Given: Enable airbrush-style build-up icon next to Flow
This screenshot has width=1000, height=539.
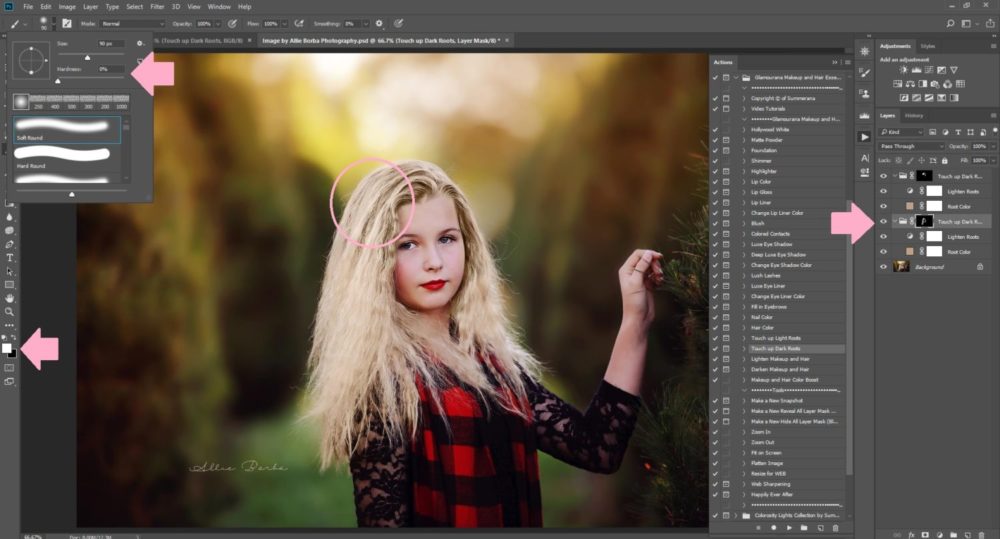Looking at the screenshot, I should [298, 24].
